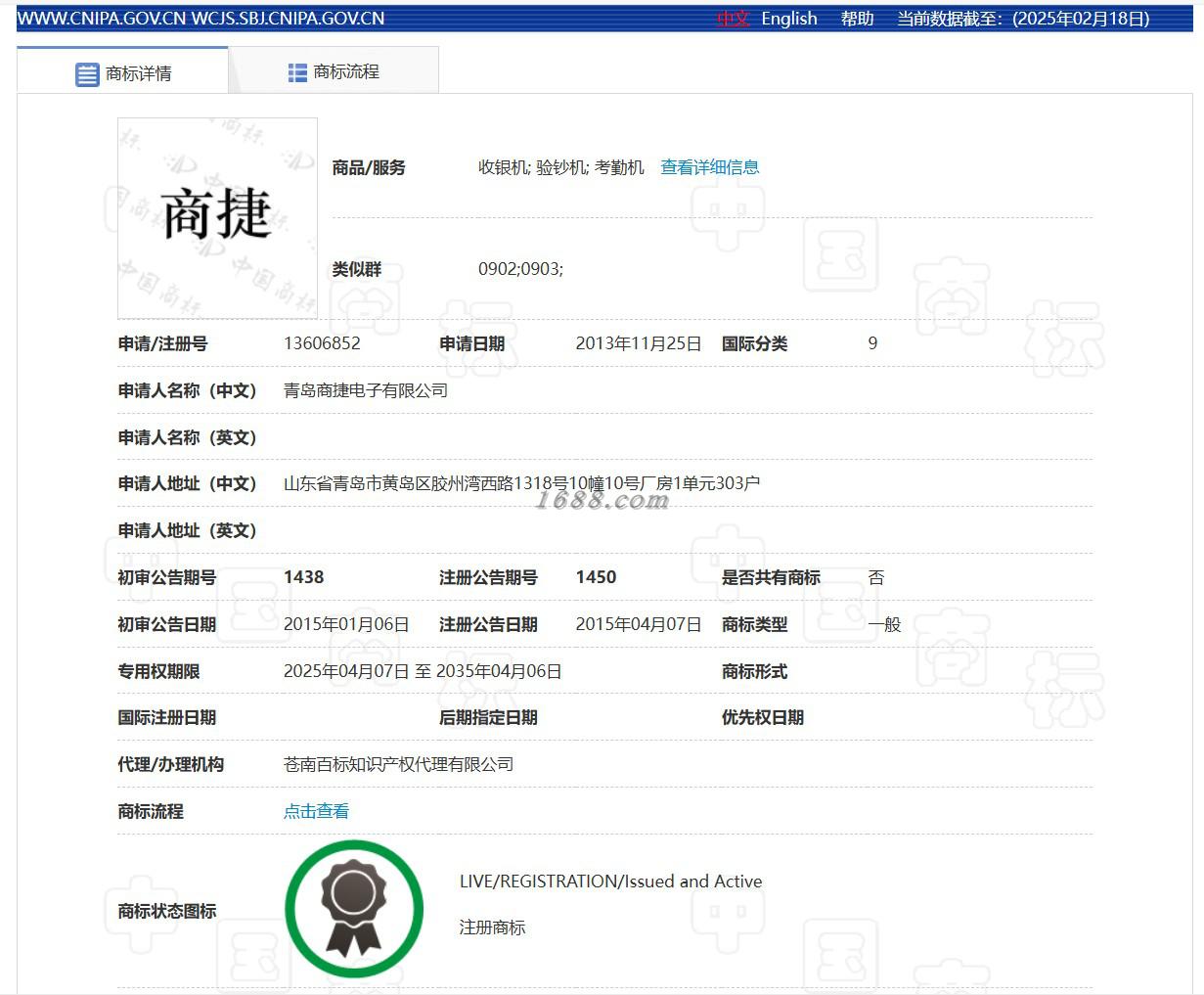Click the 优先权日期 label
1204x995 pixels.
[x=763, y=717]
